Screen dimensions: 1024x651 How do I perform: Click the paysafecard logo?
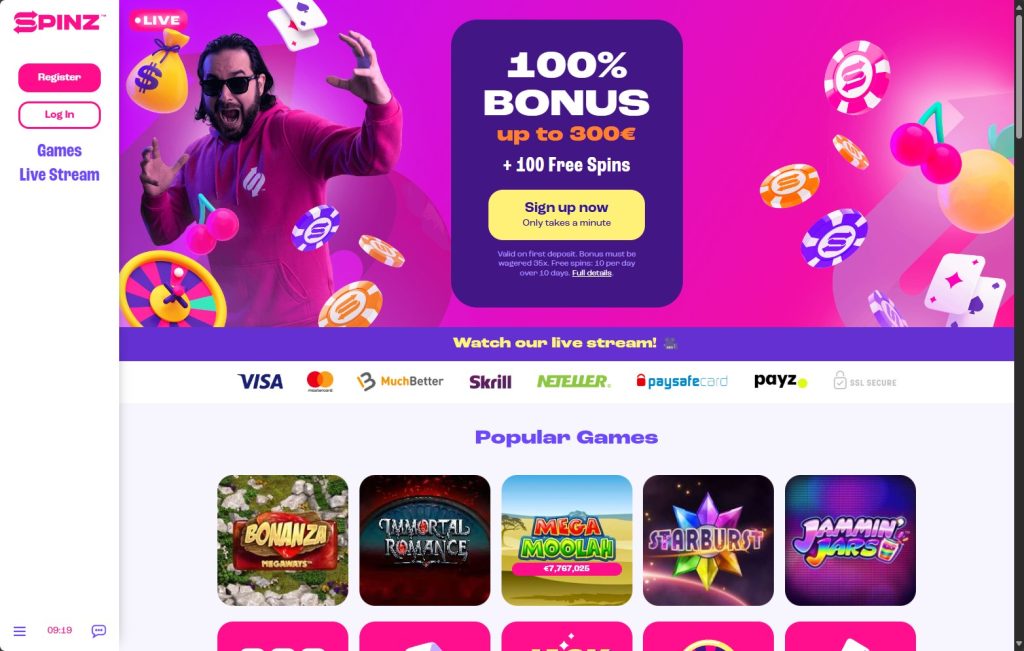point(682,381)
